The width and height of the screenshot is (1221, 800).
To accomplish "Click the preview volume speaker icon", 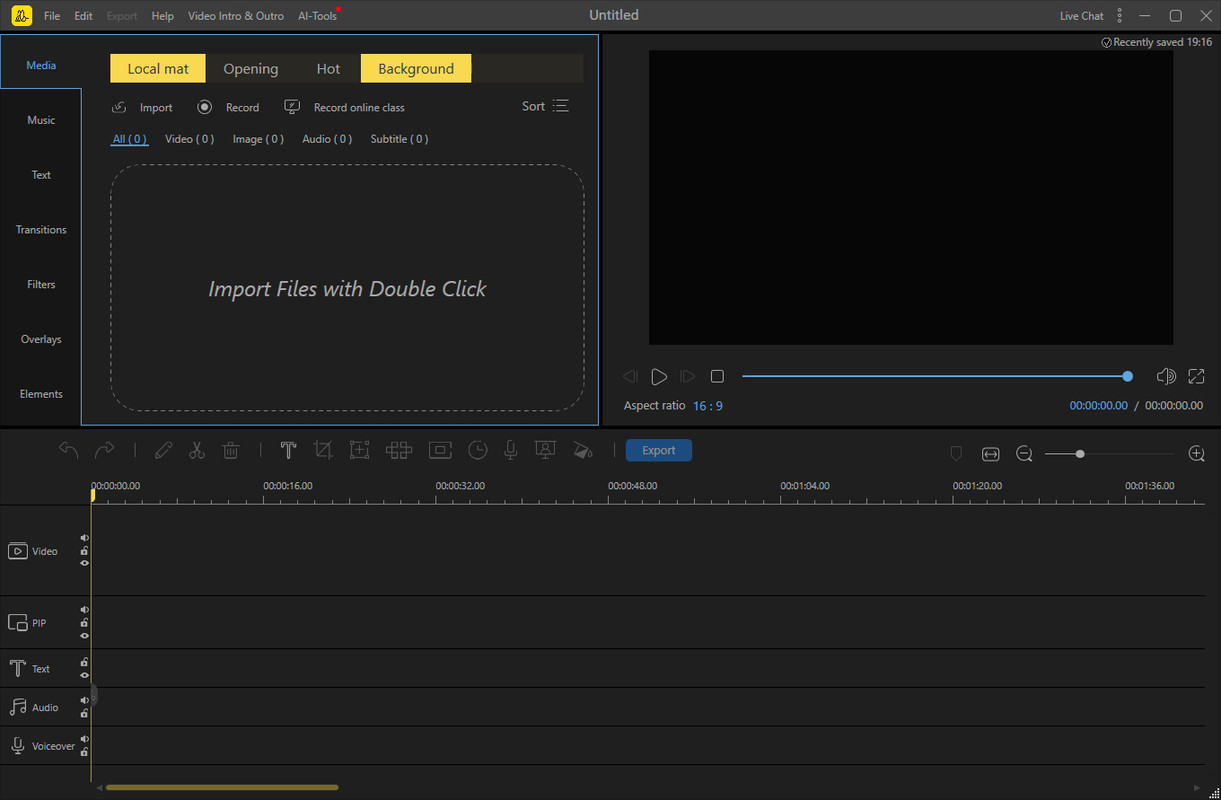I will (1166, 376).
